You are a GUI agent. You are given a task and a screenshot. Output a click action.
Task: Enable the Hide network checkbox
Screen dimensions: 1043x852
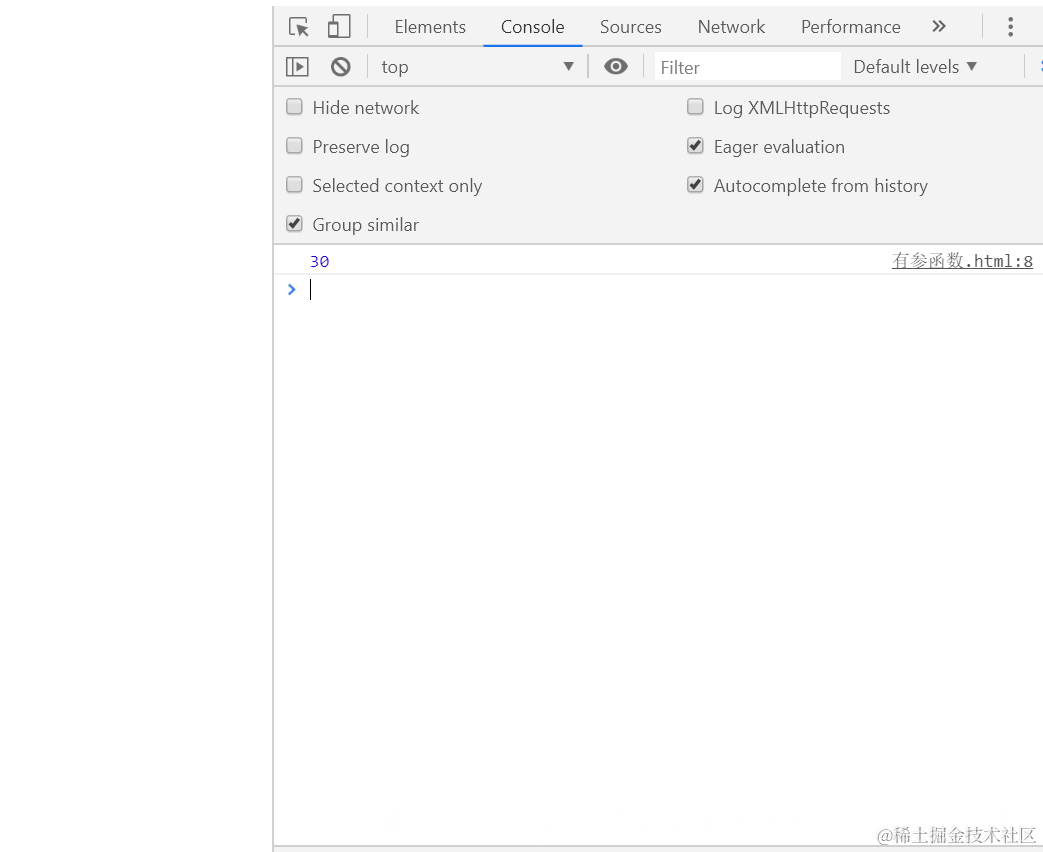[294, 107]
